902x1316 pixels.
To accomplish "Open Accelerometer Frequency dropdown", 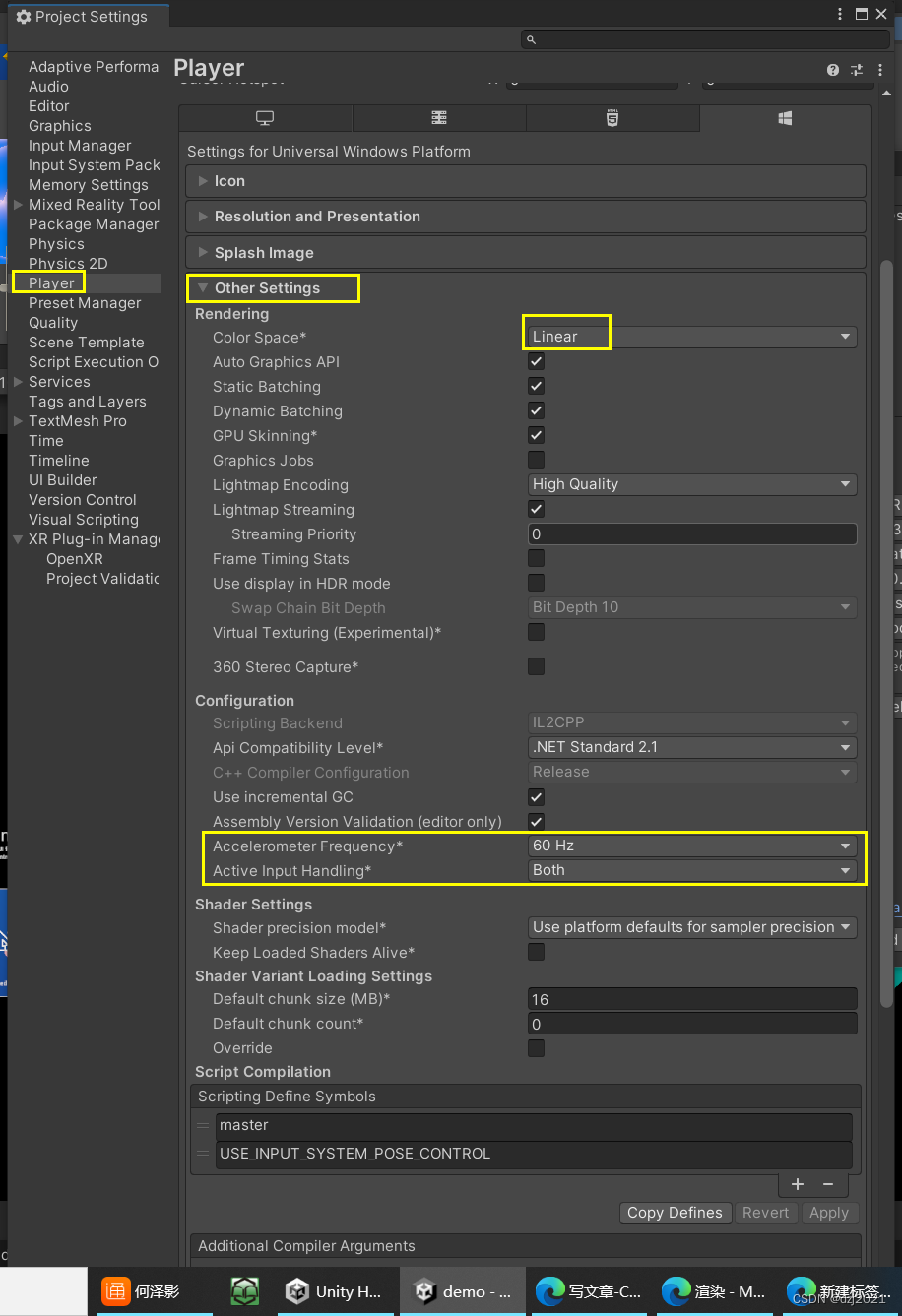I will (692, 846).
